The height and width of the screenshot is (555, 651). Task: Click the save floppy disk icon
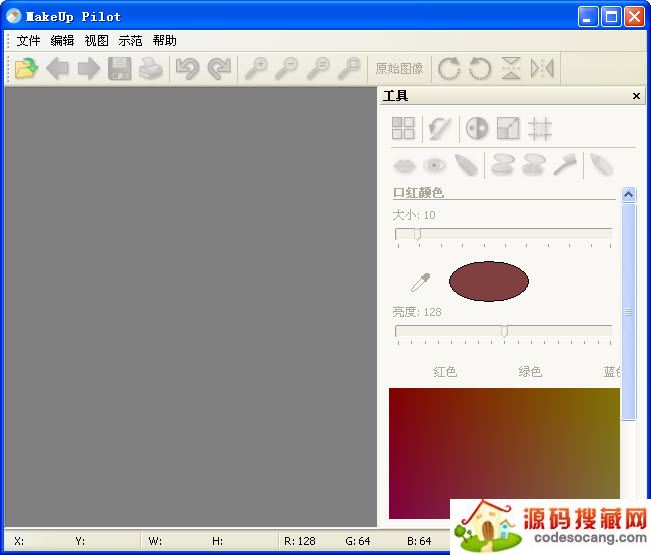click(120, 68)
